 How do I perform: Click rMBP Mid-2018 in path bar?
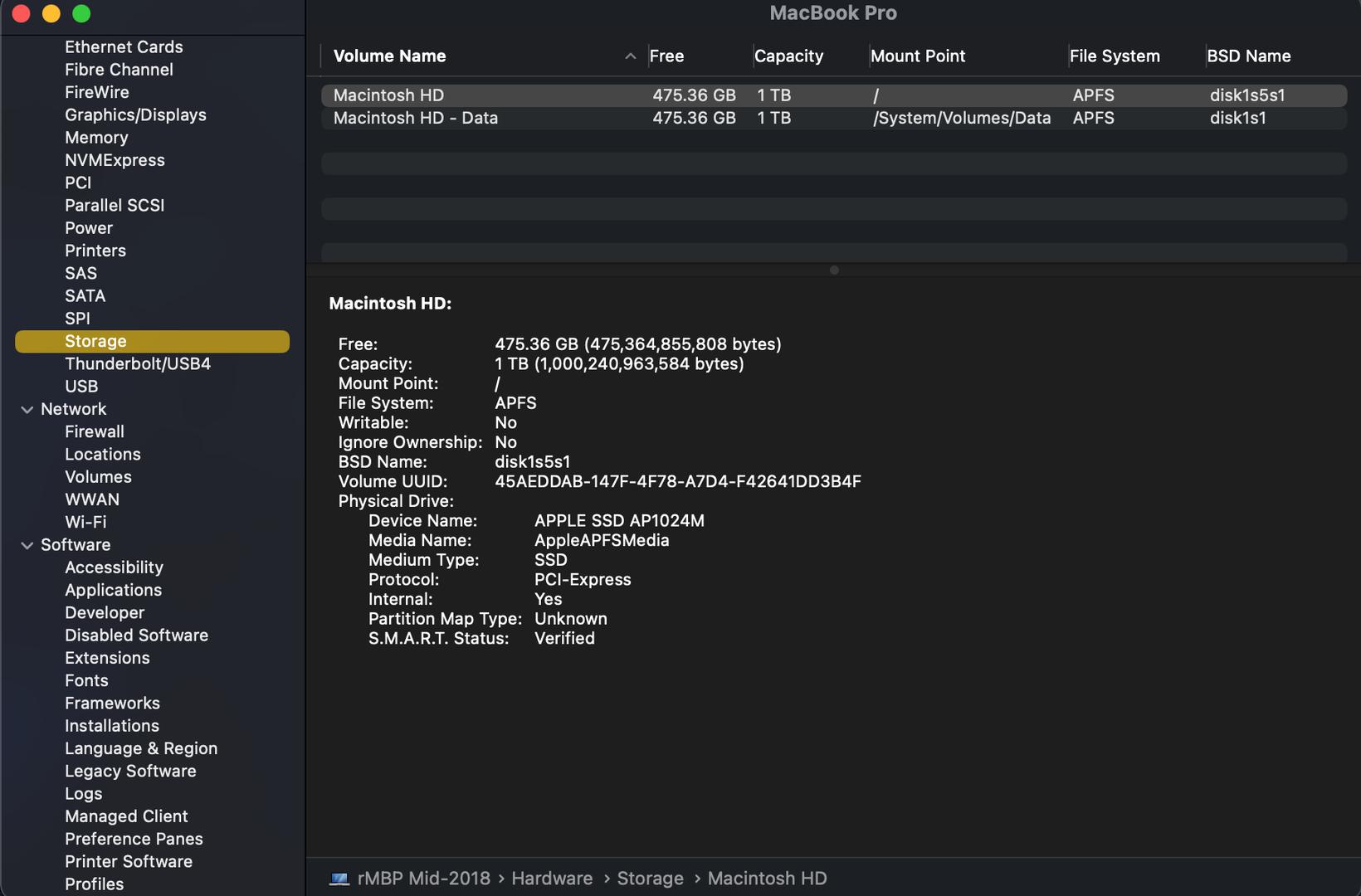pyautogui.click(x=423, y=879)
